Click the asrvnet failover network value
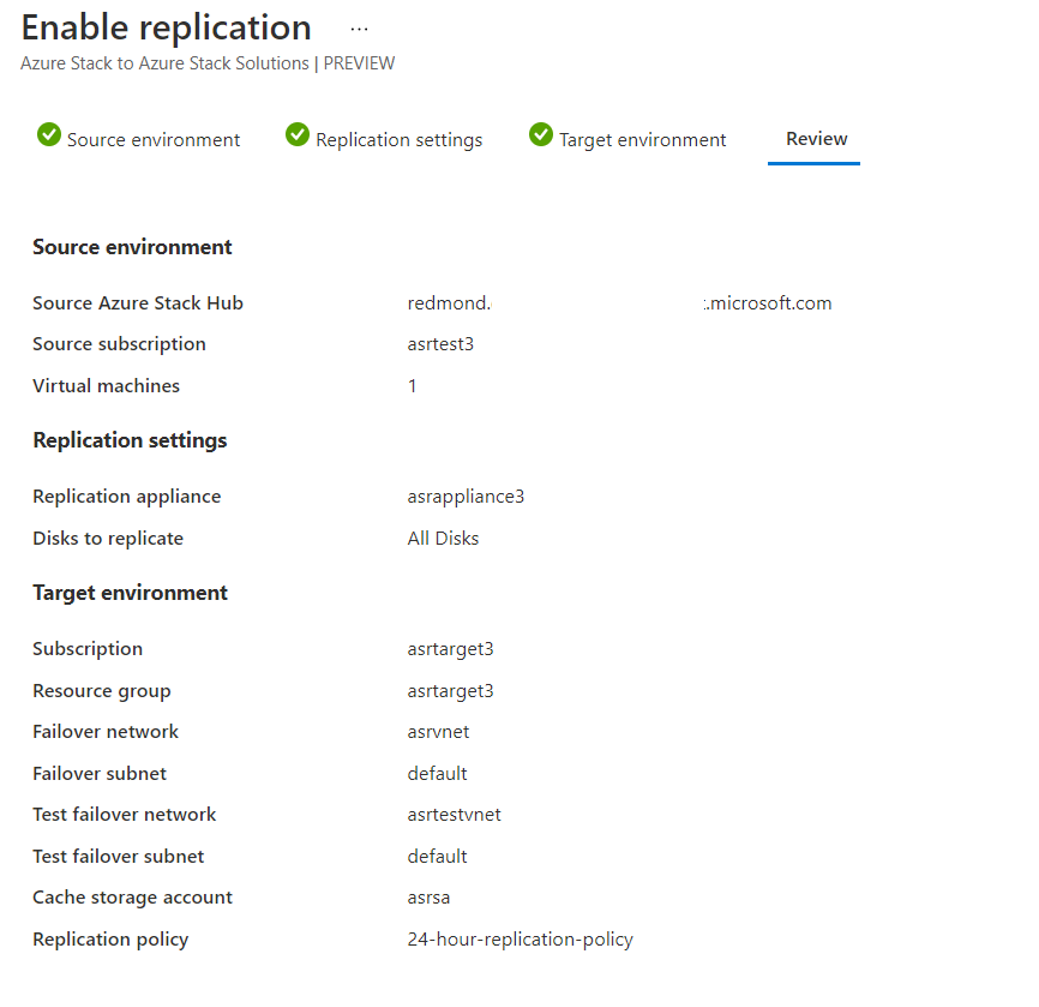Viewport: 1039px width, 1007px height. point(439,731)
